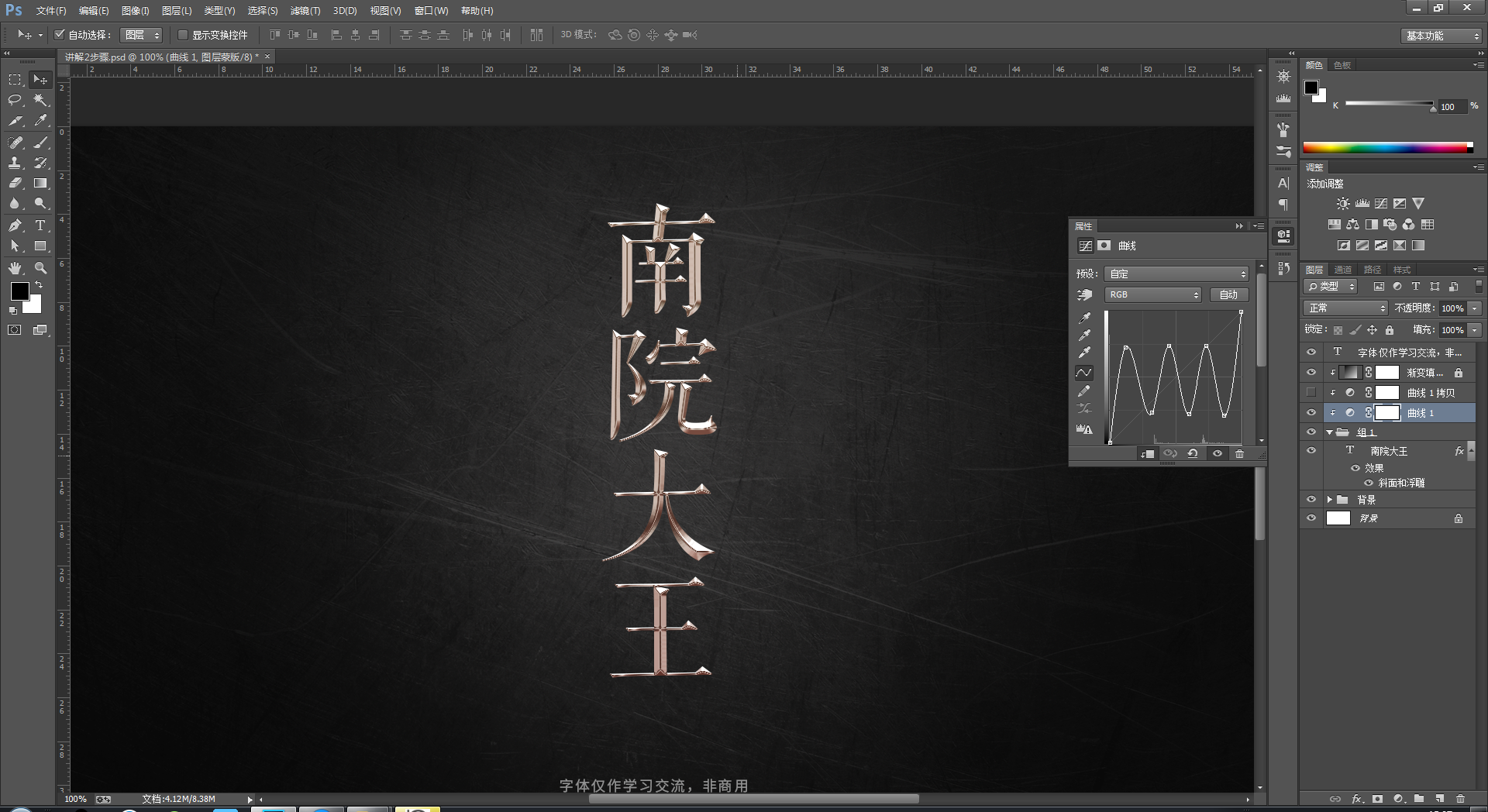Switch to the 路径 tab

[1373, 270]
